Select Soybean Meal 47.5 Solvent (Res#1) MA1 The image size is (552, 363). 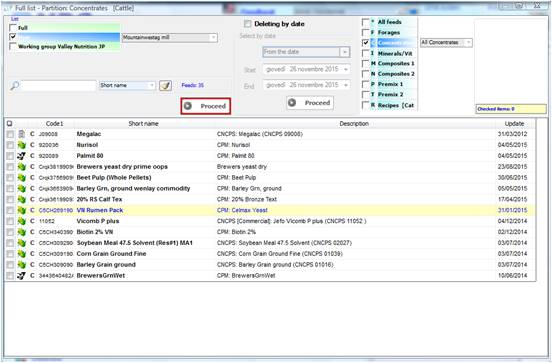click(x=134, y=243)
